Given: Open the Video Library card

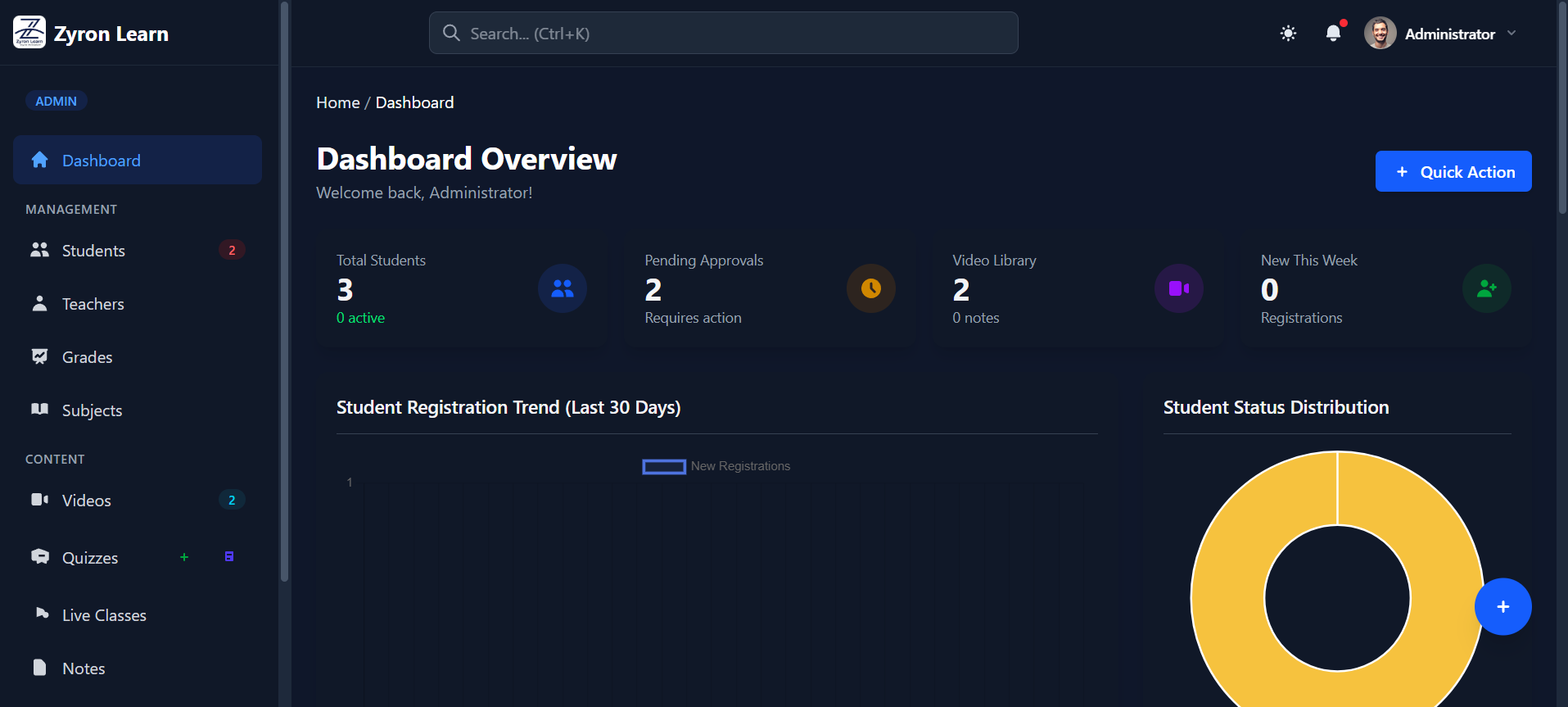Looking at the screenshot, I should coord(1078,289).
